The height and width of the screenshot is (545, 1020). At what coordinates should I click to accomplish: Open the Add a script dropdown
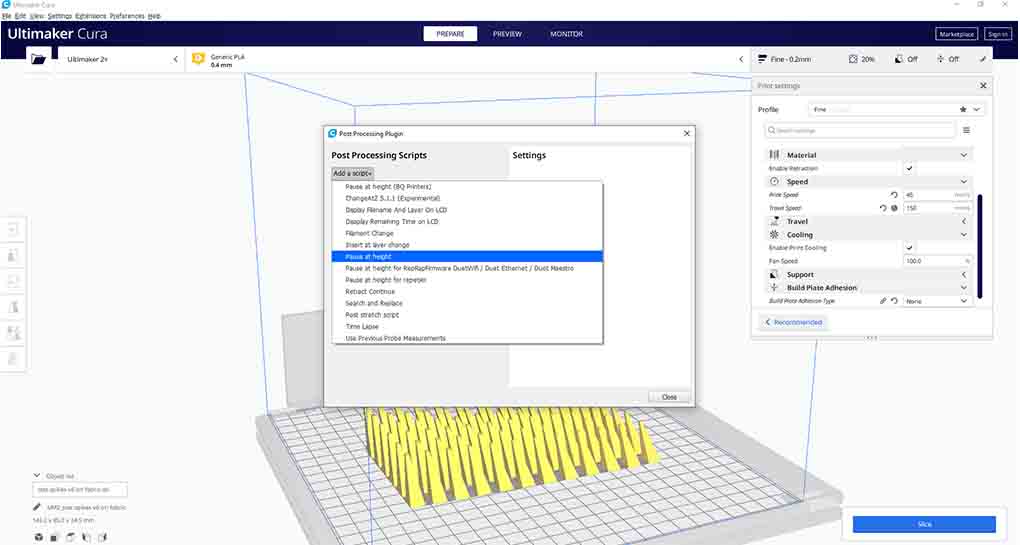352,174
